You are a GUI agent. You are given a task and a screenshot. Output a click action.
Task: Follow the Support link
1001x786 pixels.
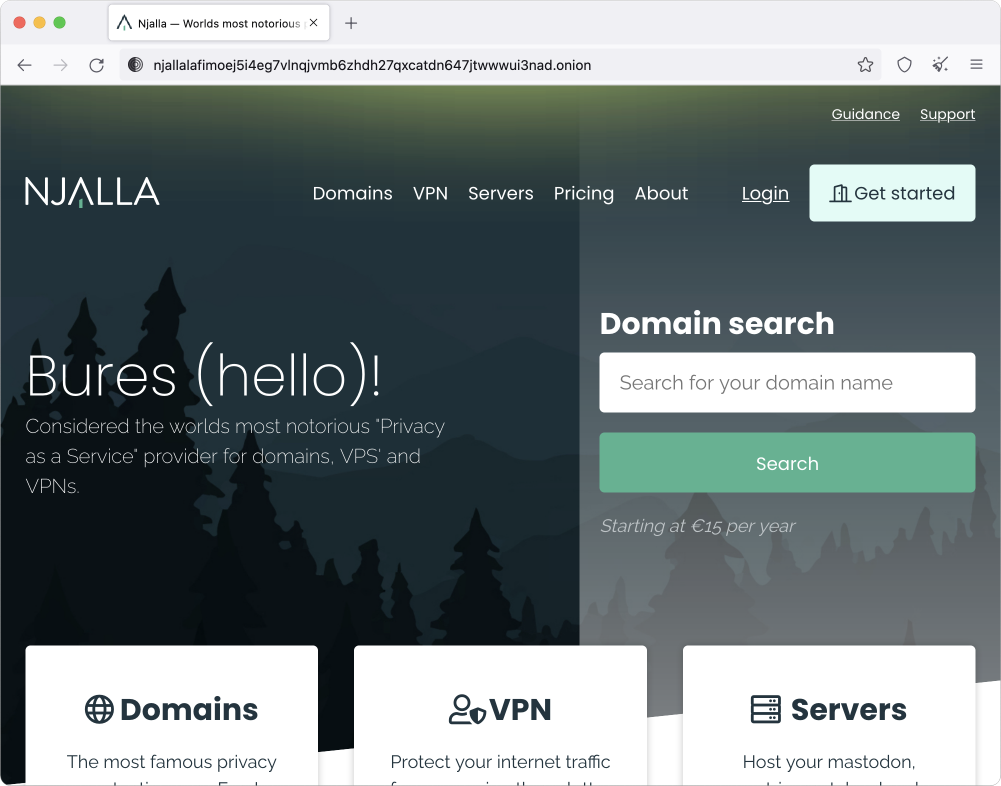click(947, 114)
